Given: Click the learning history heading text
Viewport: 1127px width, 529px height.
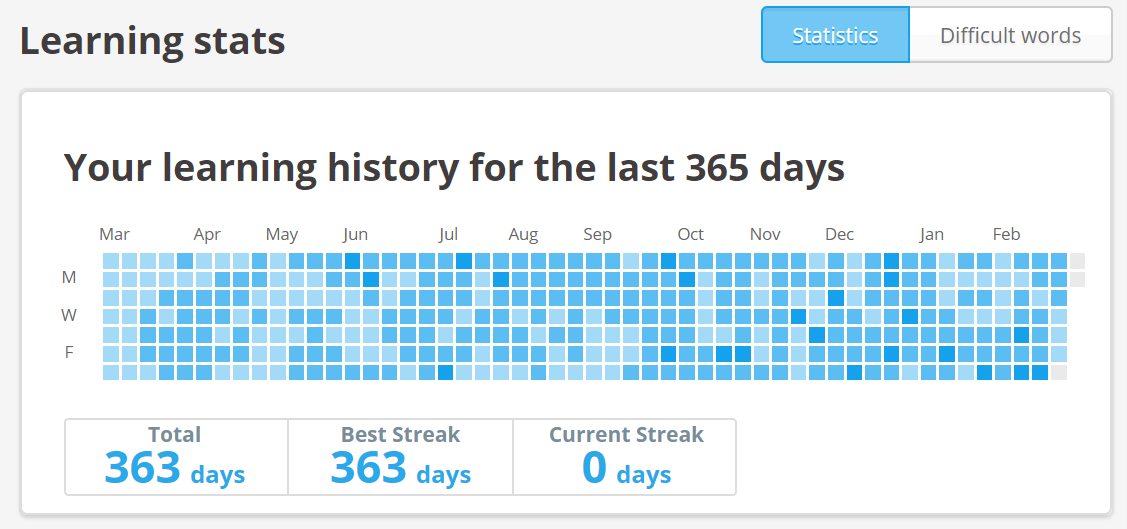Looking at the screenshot, I should (x=454, y=167).
